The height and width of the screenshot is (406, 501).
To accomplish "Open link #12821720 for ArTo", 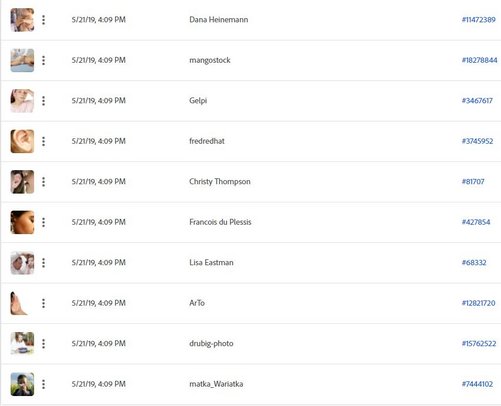I will click(479, 303).
